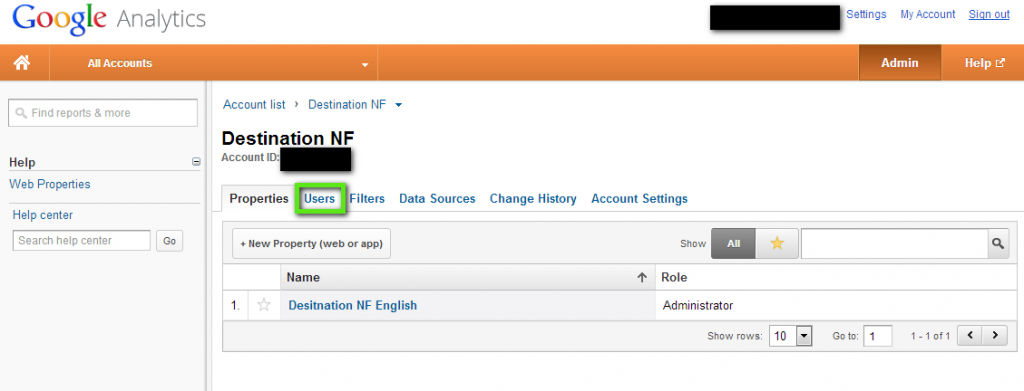Screen dimensions: 1024x391
Task: Click + New Property (web or app)
Action: tap(312, 243)
